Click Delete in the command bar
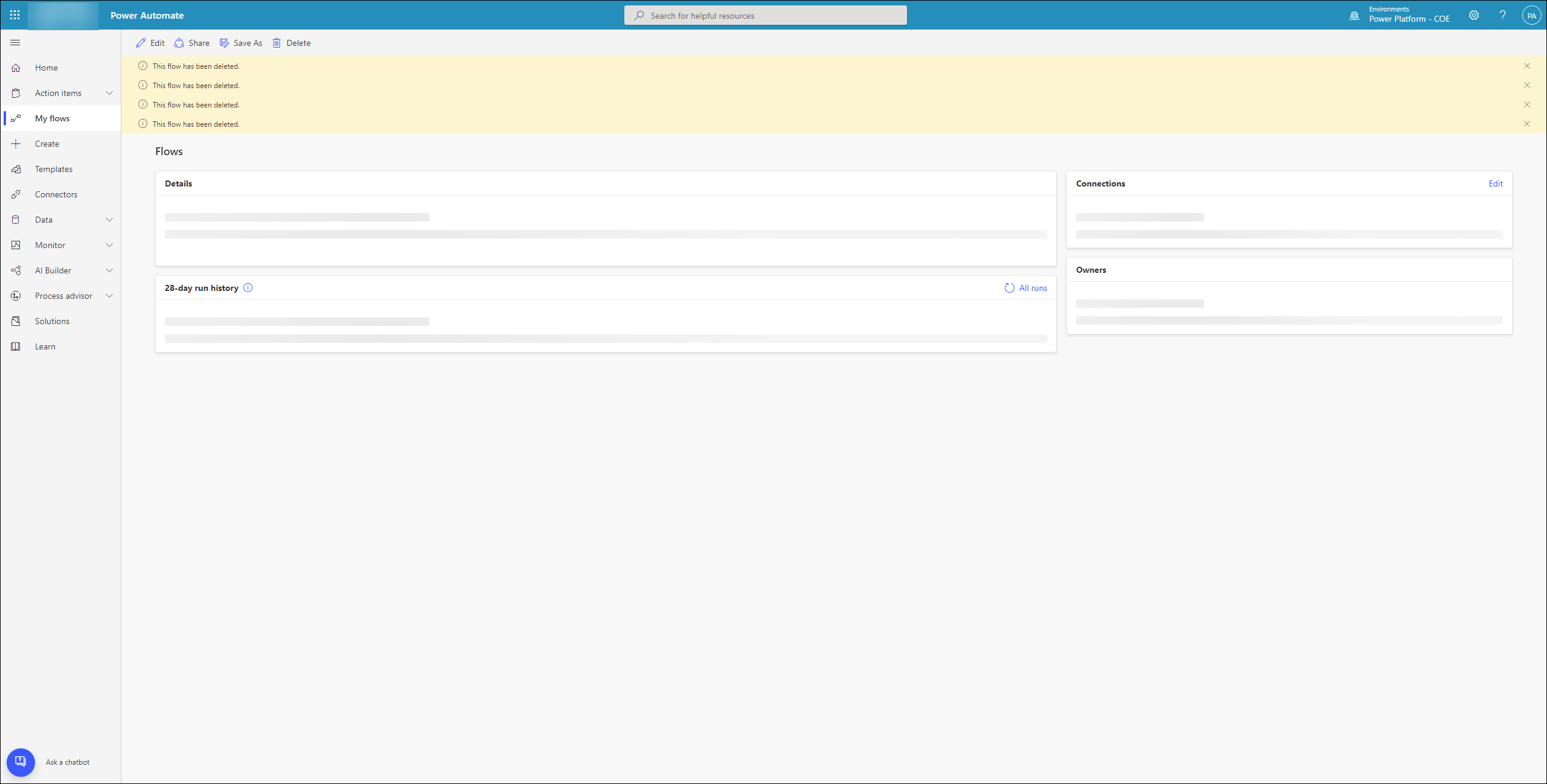The height and width of the screenshot is (784, 1547). 292,43
